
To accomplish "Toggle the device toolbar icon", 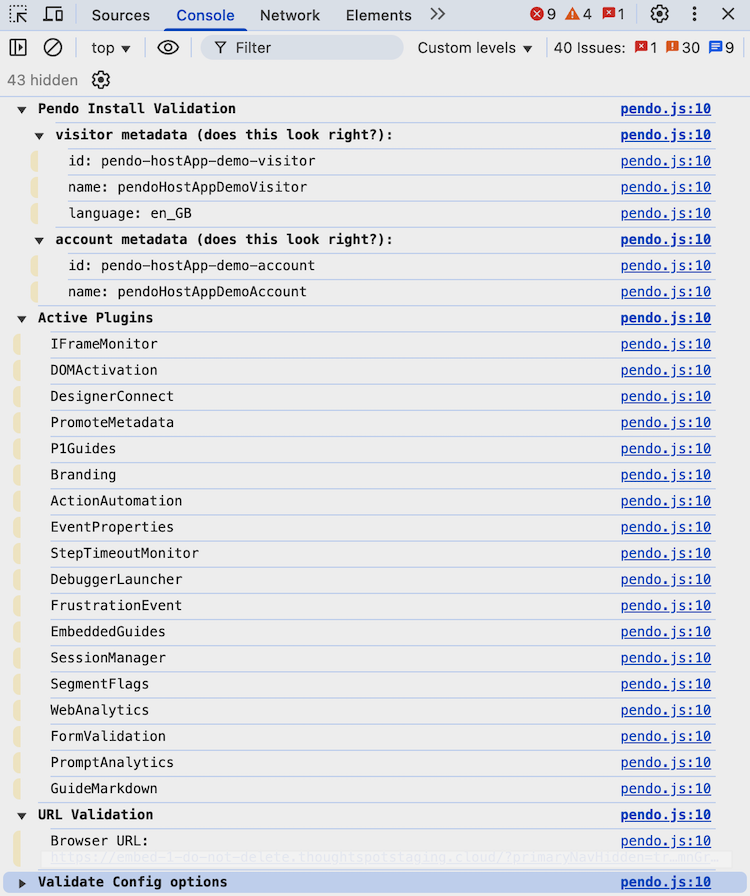I will click(53, 14).
